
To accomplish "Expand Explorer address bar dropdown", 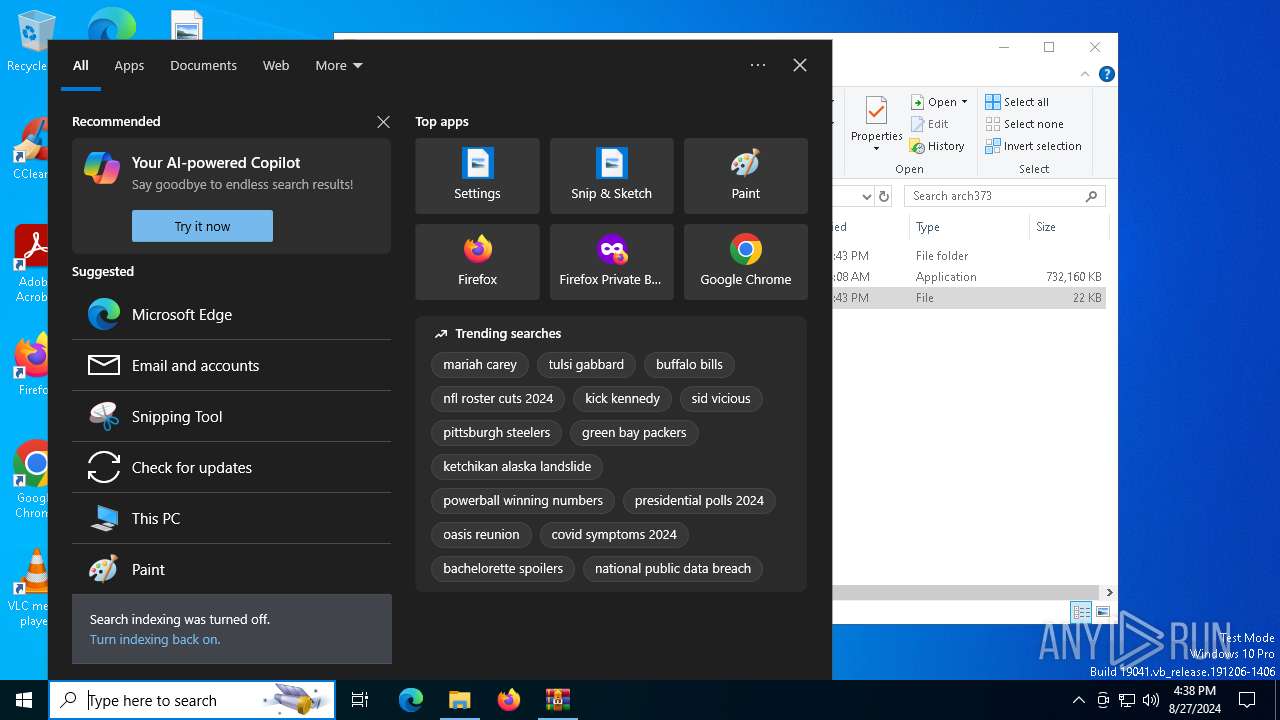I will point(866,196).
